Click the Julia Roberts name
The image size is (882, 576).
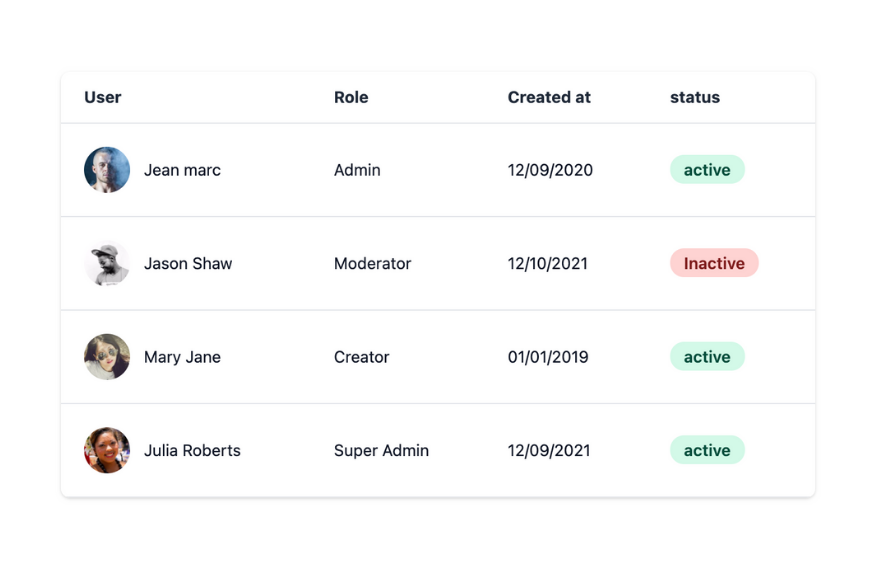point(192,451)
